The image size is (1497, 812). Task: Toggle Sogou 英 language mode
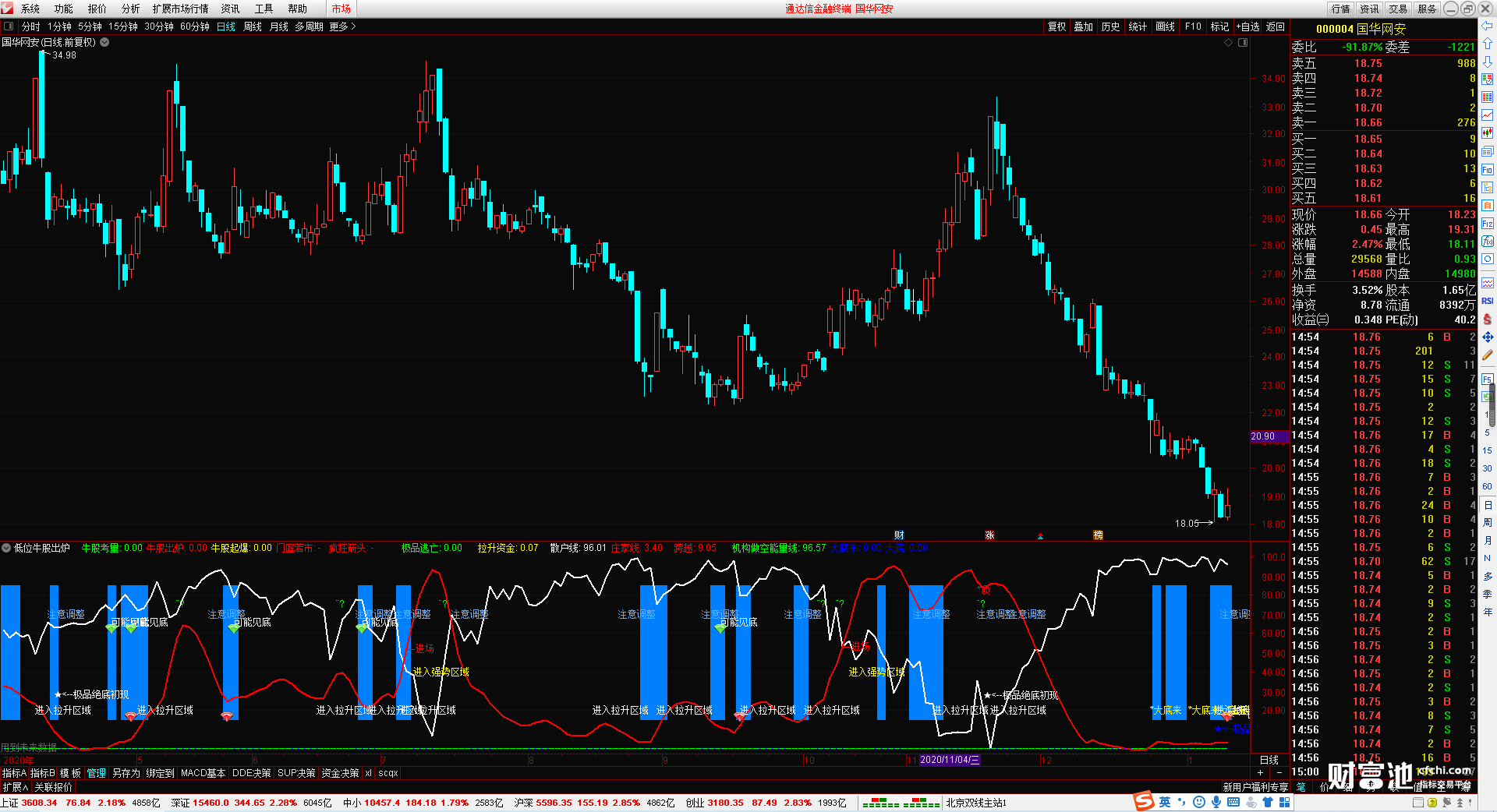[x=1165, y=802]
